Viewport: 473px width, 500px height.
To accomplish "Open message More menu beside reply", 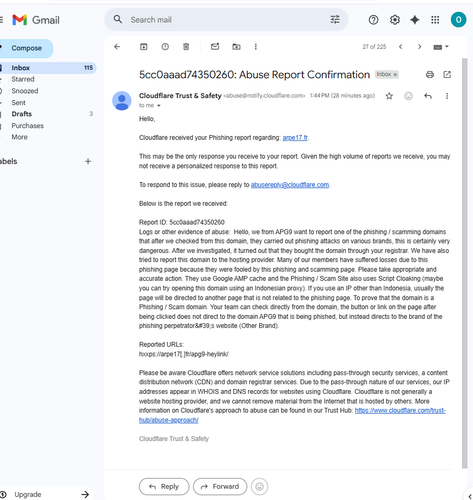I will (x=447, y=96).
